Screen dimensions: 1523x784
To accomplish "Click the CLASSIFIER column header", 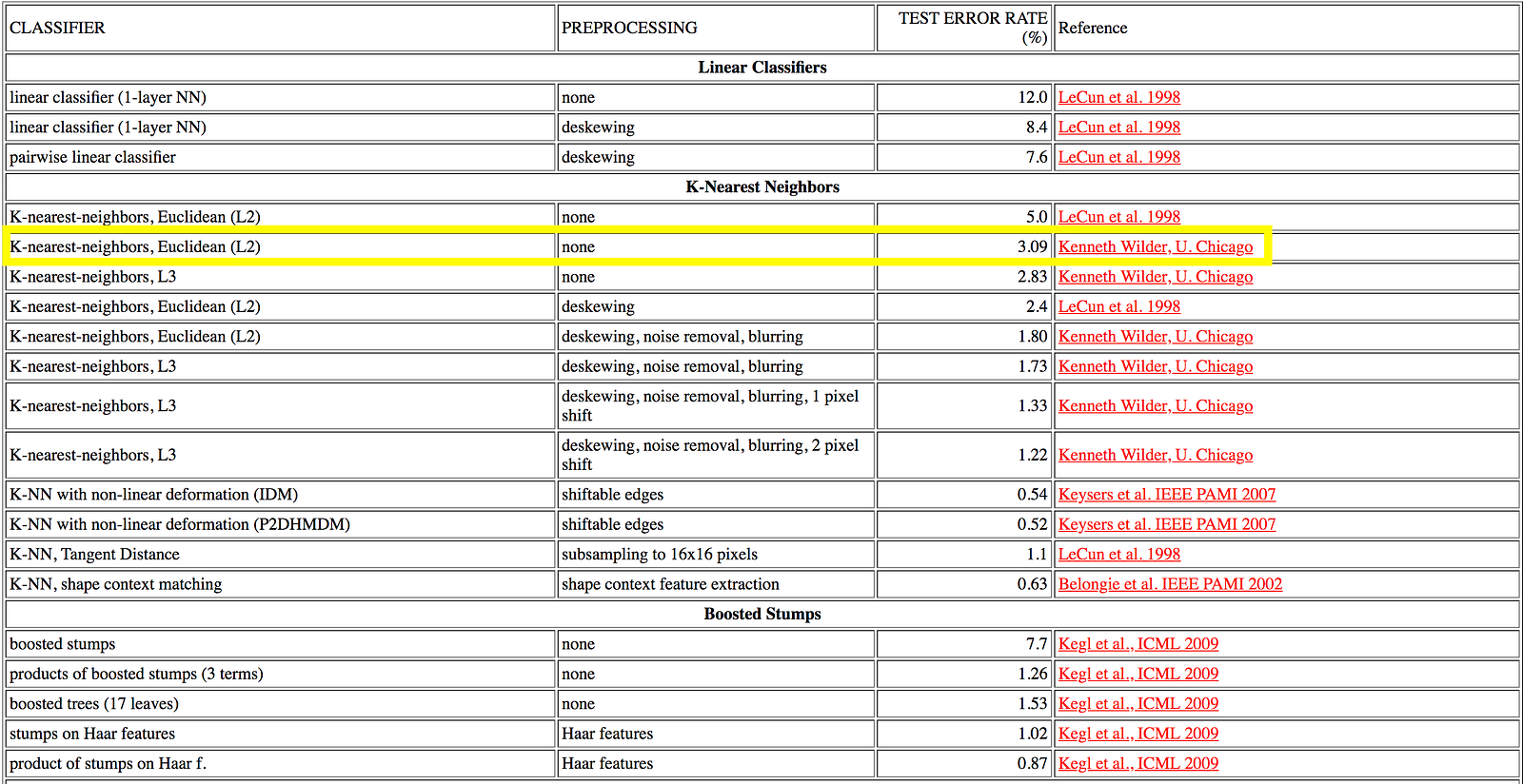I will [281, 29].
